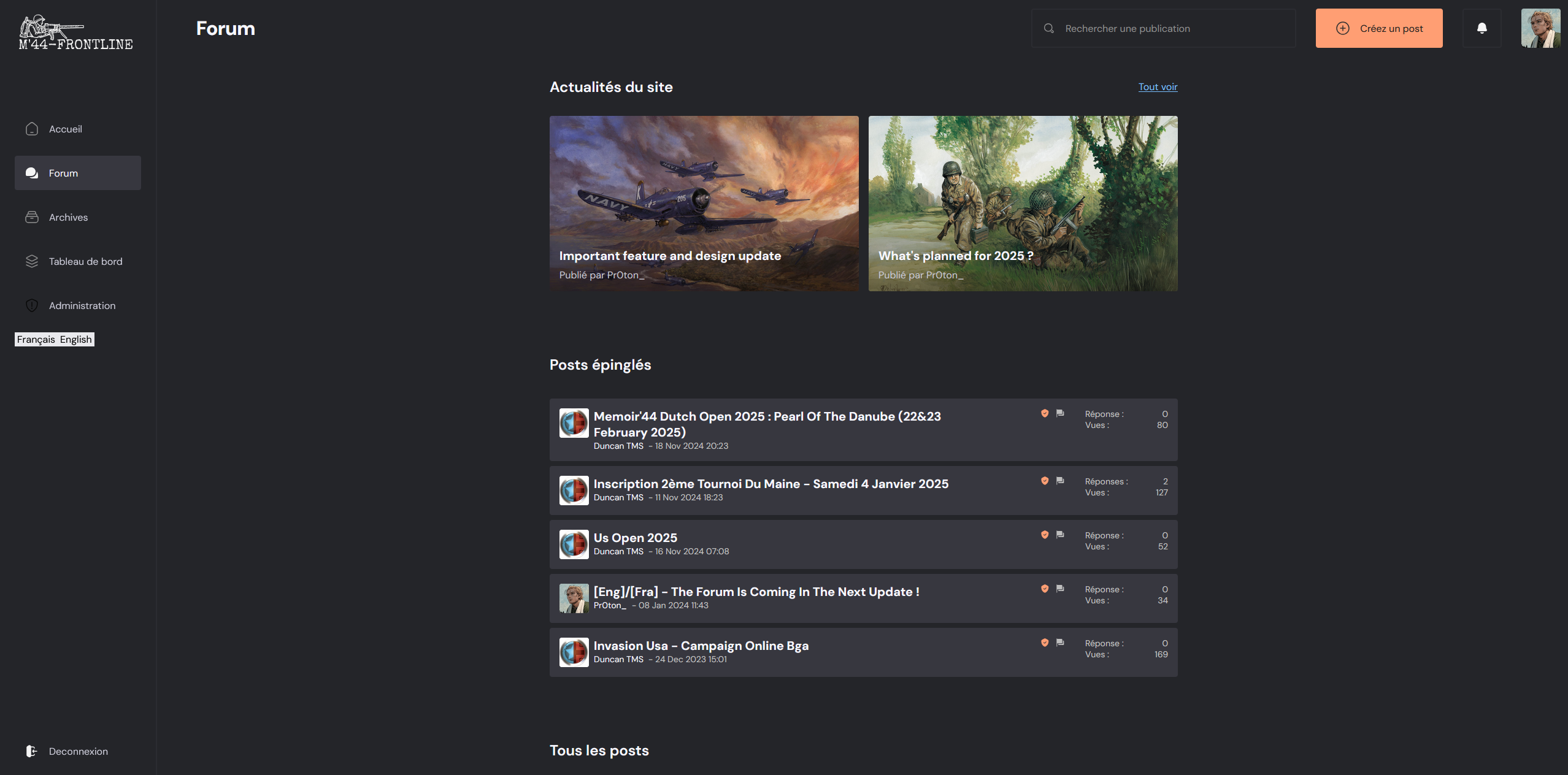This screenshot has width=1568, height=775.
Task: Click the M'44-Frontline logo
Action: (x=76, y=33)
